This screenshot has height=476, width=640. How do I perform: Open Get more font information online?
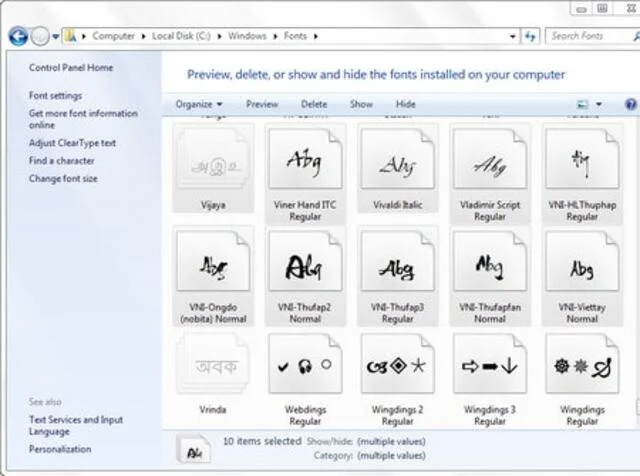[83, 119]
